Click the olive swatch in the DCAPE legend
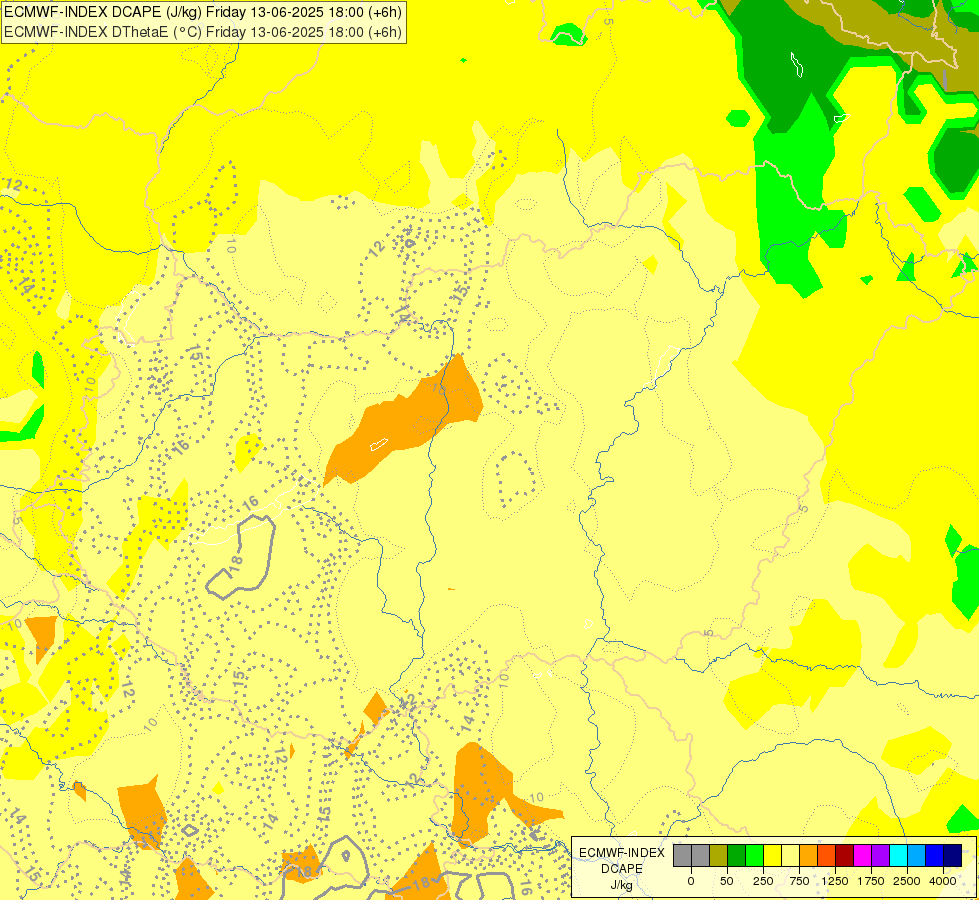Screen dimensions: 979x900 point(719,855)
